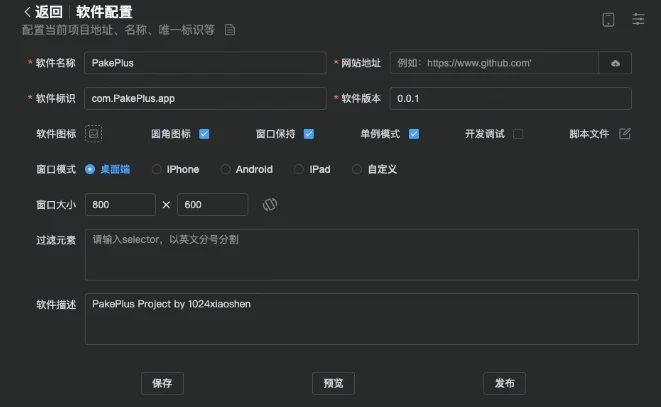Screen dimensions: 661x407
Task: Choose the iPad window mode
Action: (x=299, y=169)
